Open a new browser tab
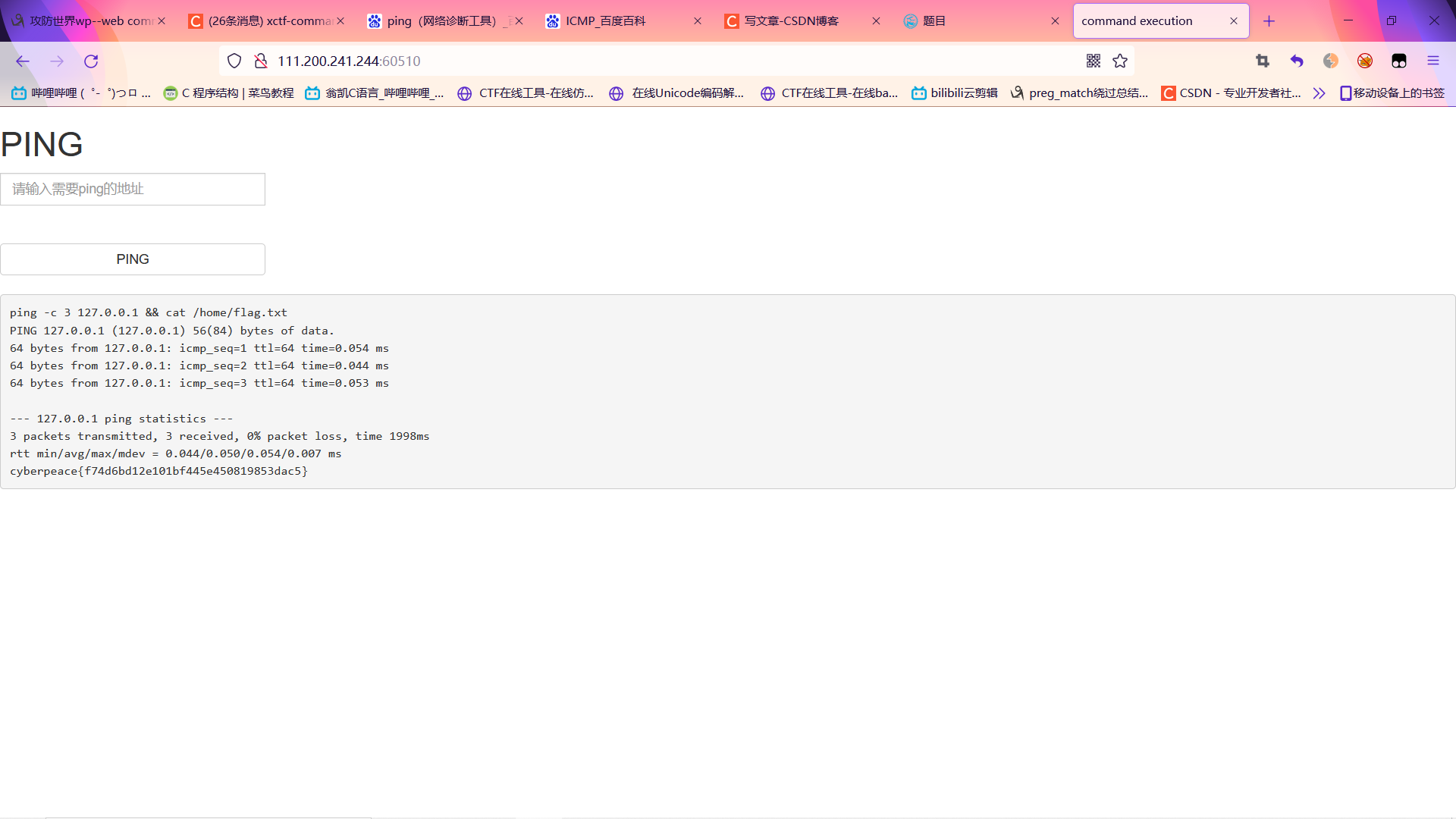 point(1269,21)
